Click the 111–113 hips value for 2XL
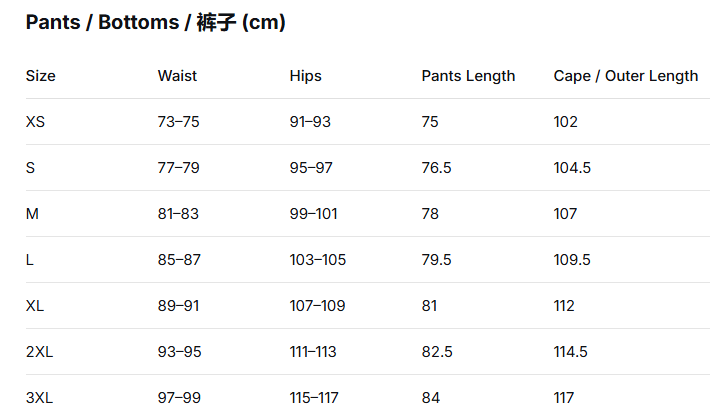This screenshot has width=710, height=415. (313, 352)
